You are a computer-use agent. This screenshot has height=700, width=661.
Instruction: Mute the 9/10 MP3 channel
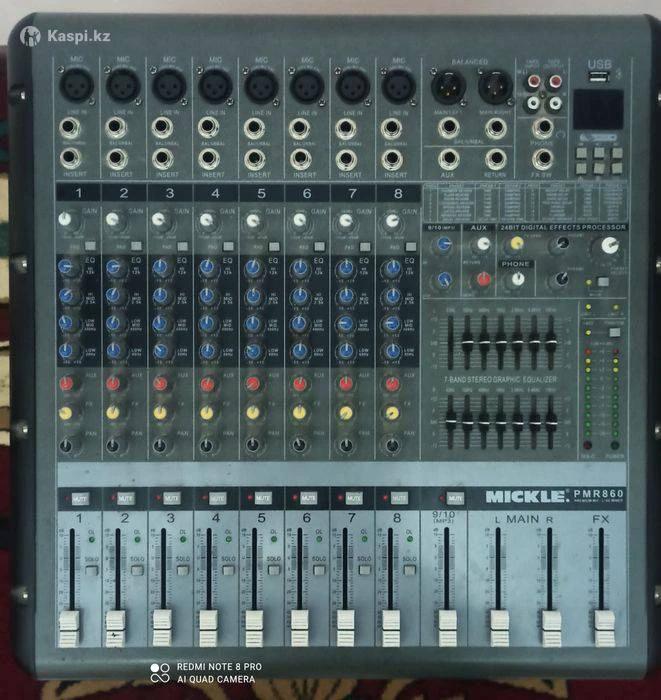click(x=455, y=498)
